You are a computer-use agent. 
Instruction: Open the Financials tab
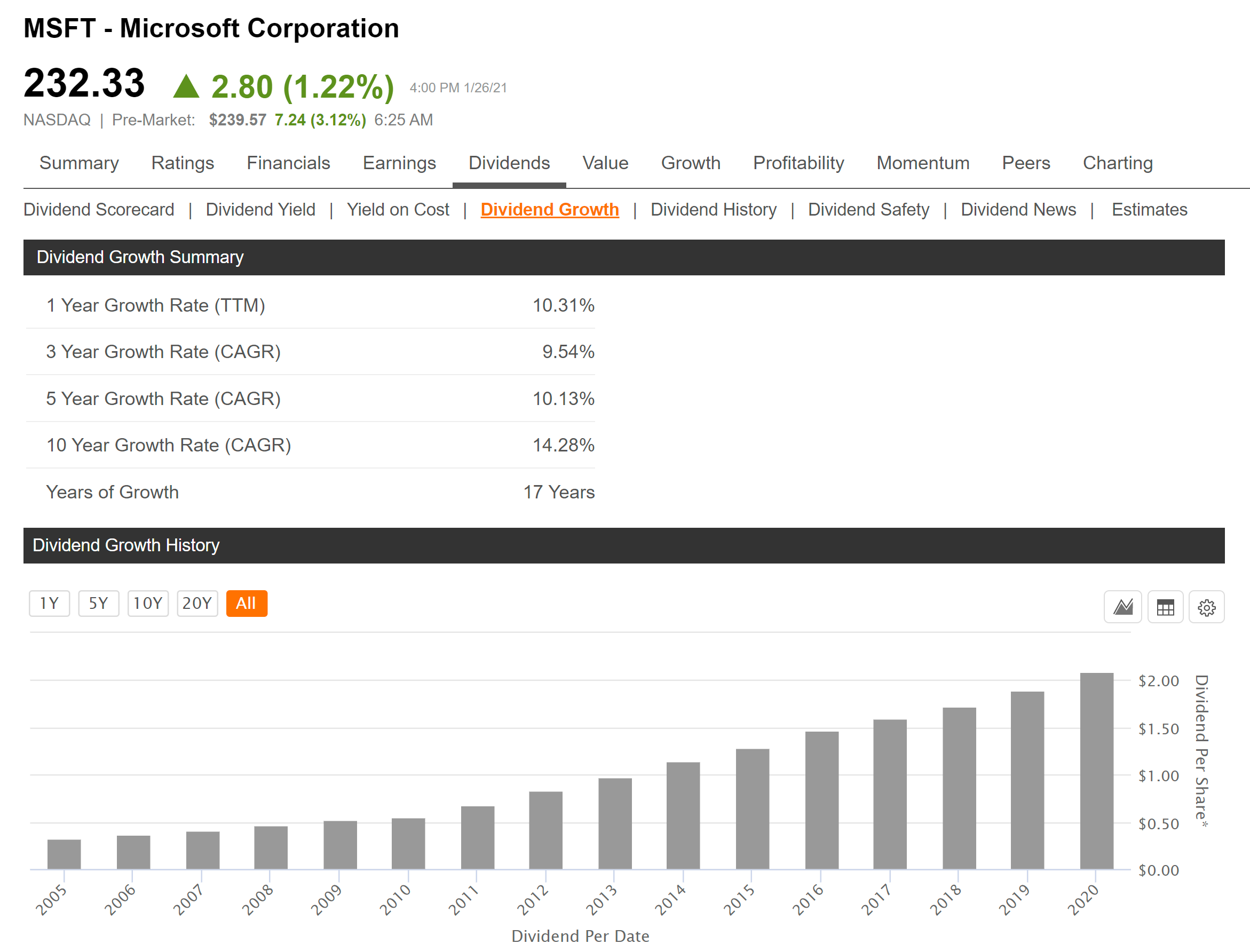pyautogui.click(x=288, y=163)
